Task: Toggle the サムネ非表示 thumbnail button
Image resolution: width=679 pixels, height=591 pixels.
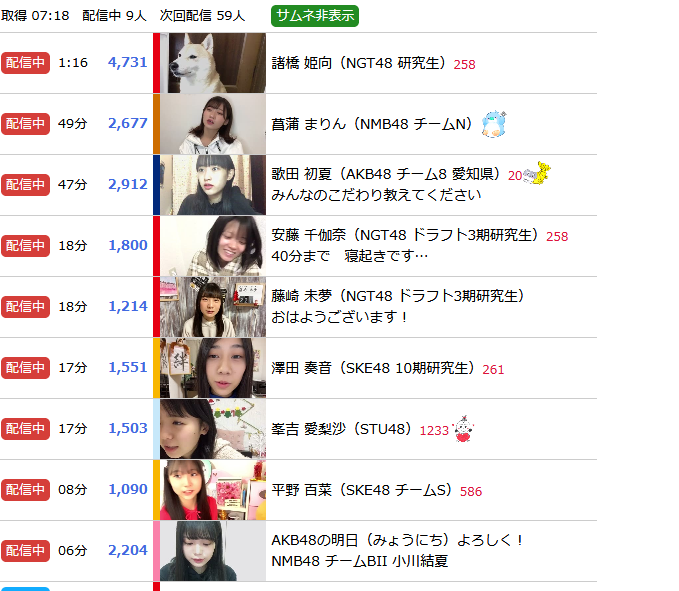Action: (315, 16)
